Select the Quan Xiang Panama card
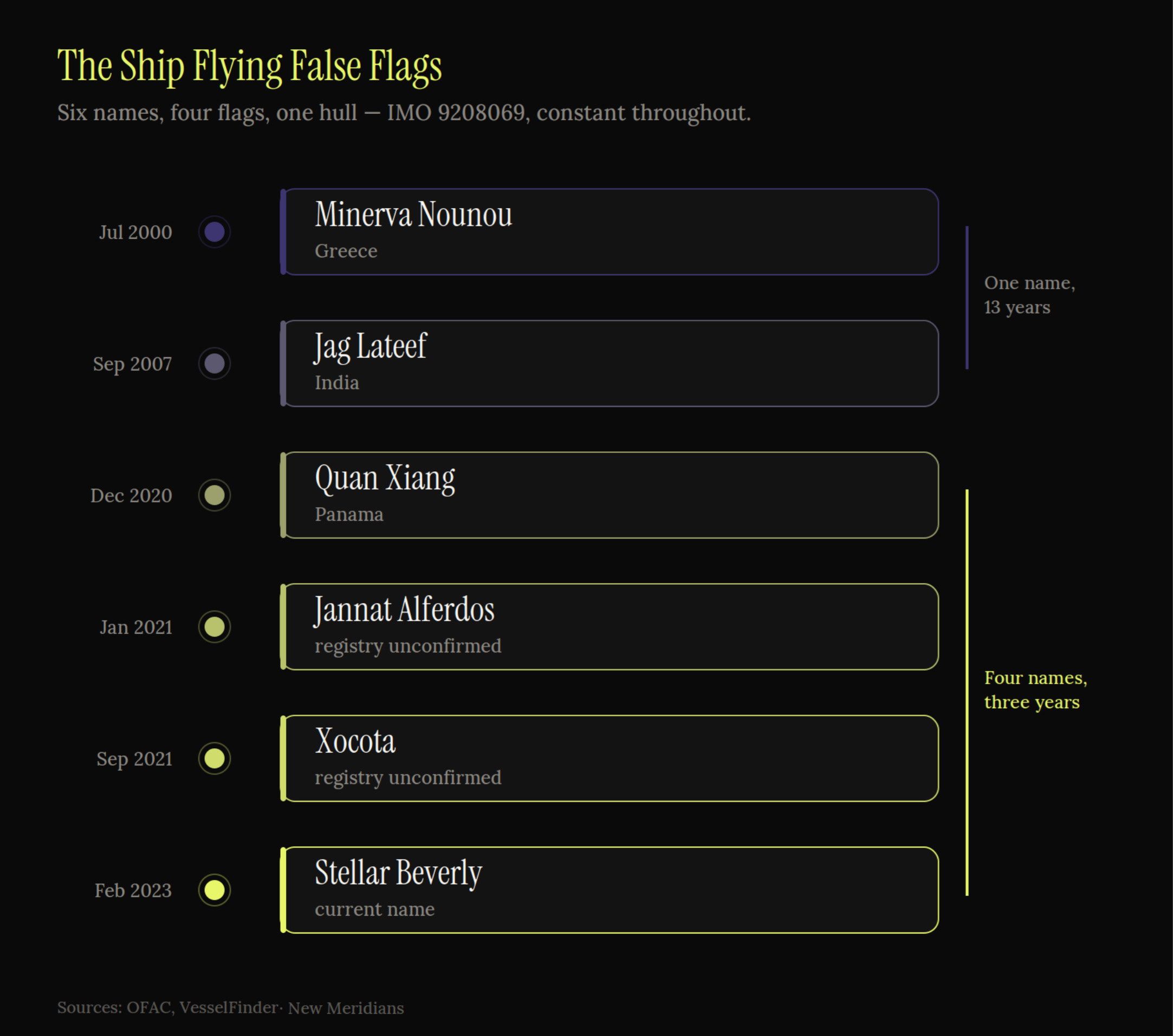The image size is (1173, 1036). click(x=610, y=495)
